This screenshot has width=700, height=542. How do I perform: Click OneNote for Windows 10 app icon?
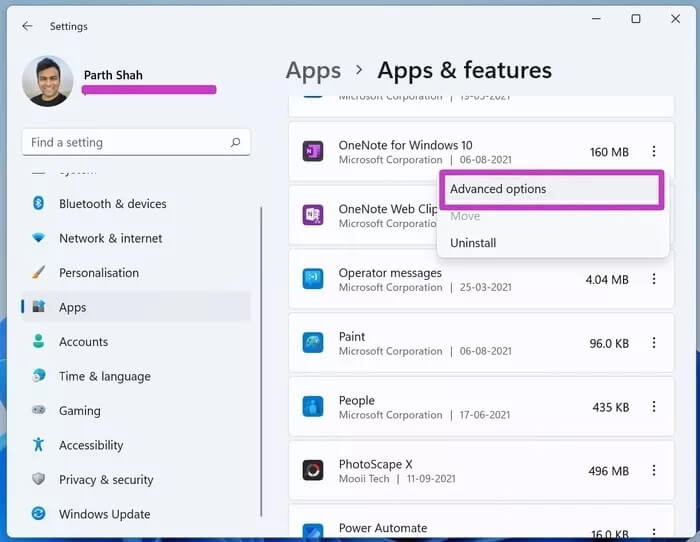(x=313, y=151)
